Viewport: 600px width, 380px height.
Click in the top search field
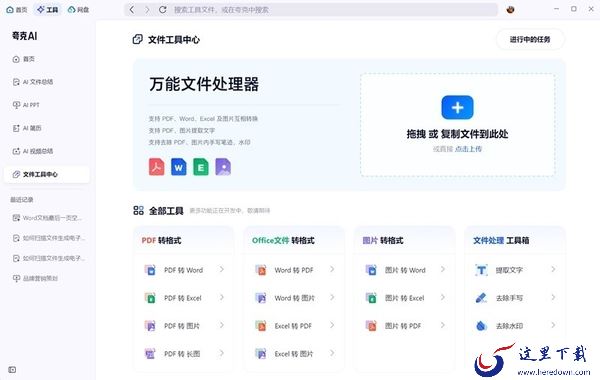click(x=311, y=10)
